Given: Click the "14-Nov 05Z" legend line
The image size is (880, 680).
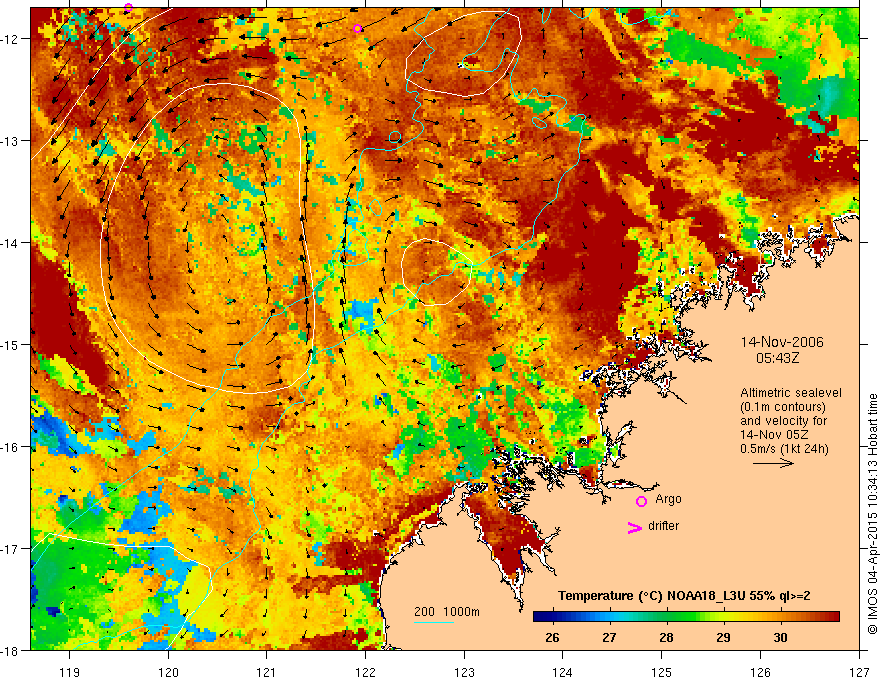Looking at the screenshot, I should [774, 435].
